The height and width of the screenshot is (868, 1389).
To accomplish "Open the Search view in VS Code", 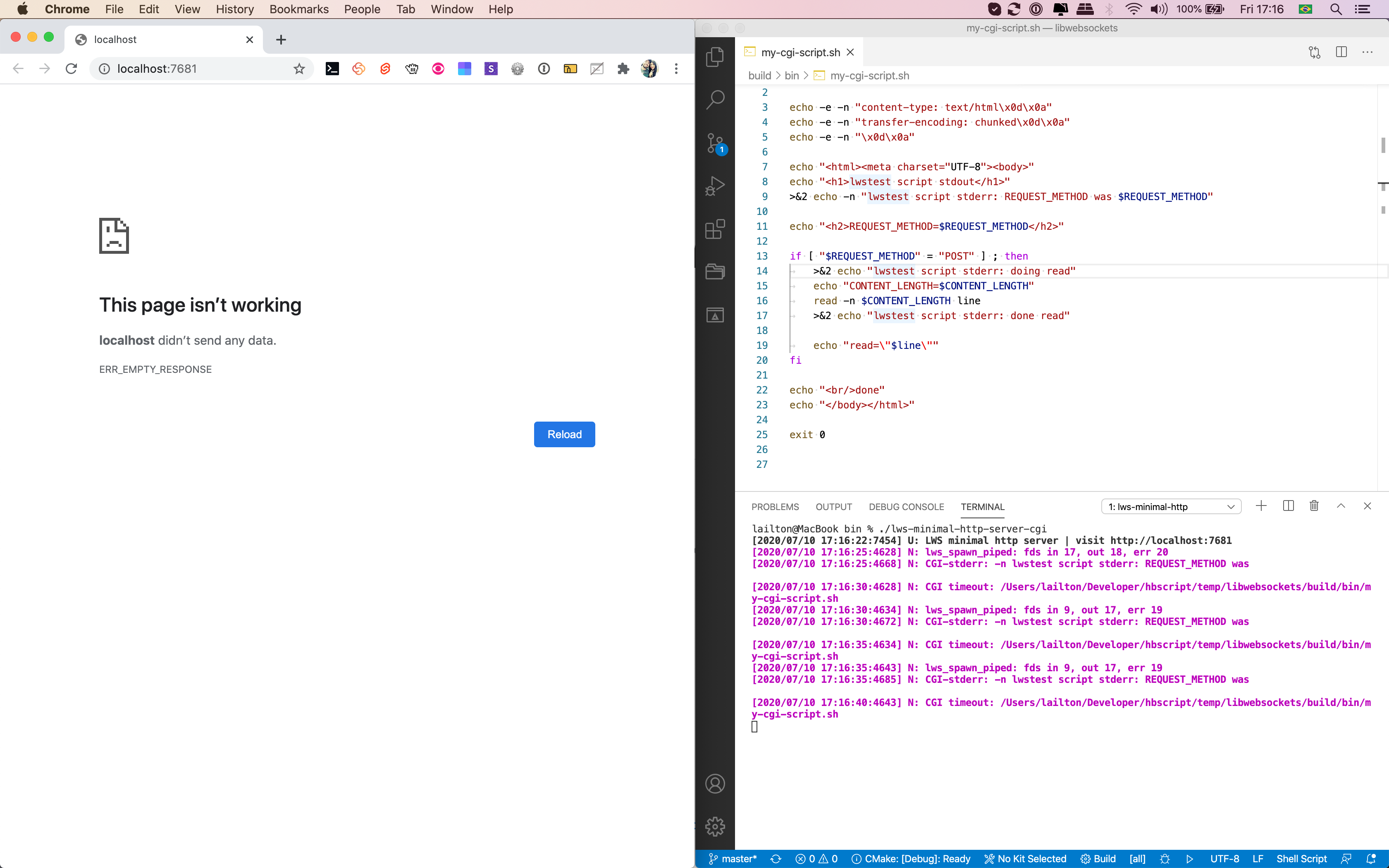I will pos(715,99).
